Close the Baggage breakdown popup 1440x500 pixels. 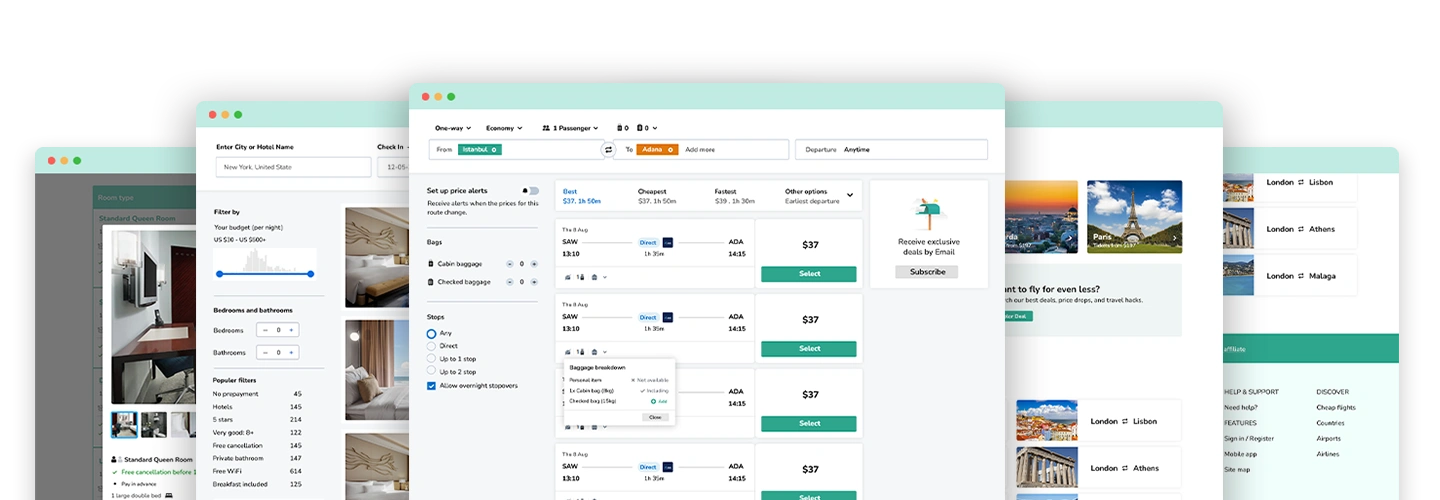tap(655, 417)
